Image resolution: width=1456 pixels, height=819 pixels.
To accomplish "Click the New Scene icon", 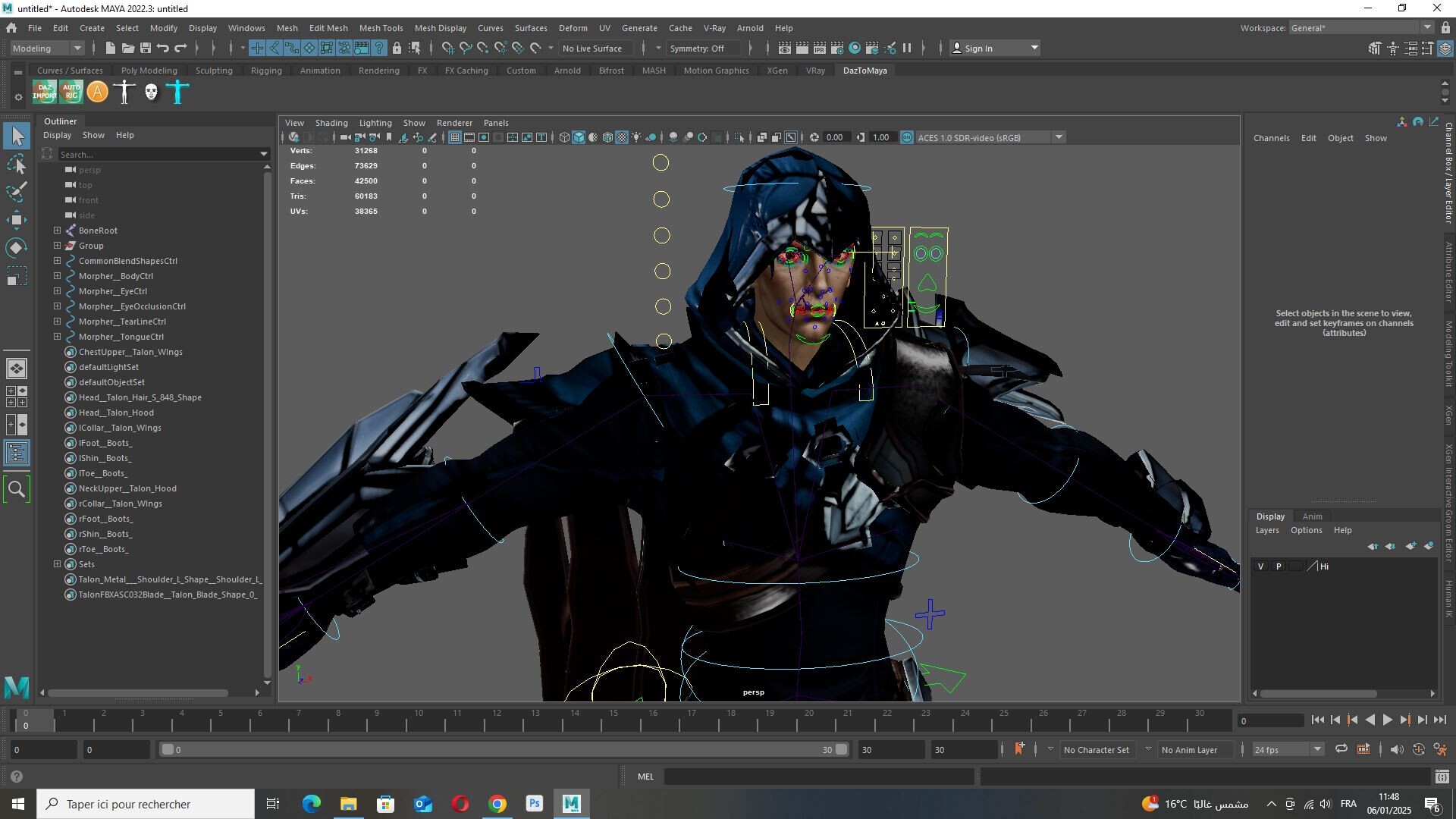I will coord(110,49).
